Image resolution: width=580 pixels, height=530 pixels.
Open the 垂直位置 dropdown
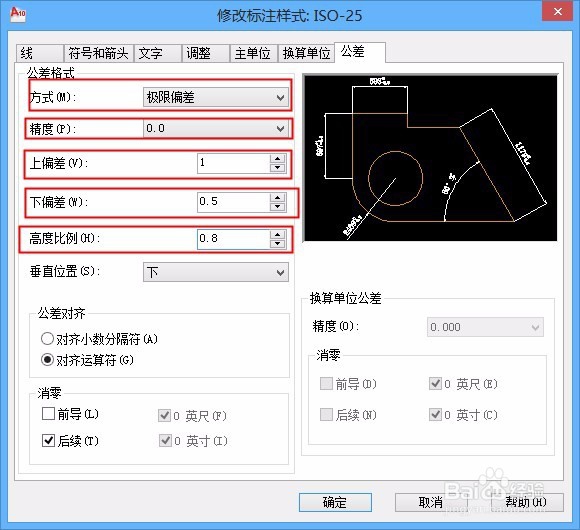(216, 272)
